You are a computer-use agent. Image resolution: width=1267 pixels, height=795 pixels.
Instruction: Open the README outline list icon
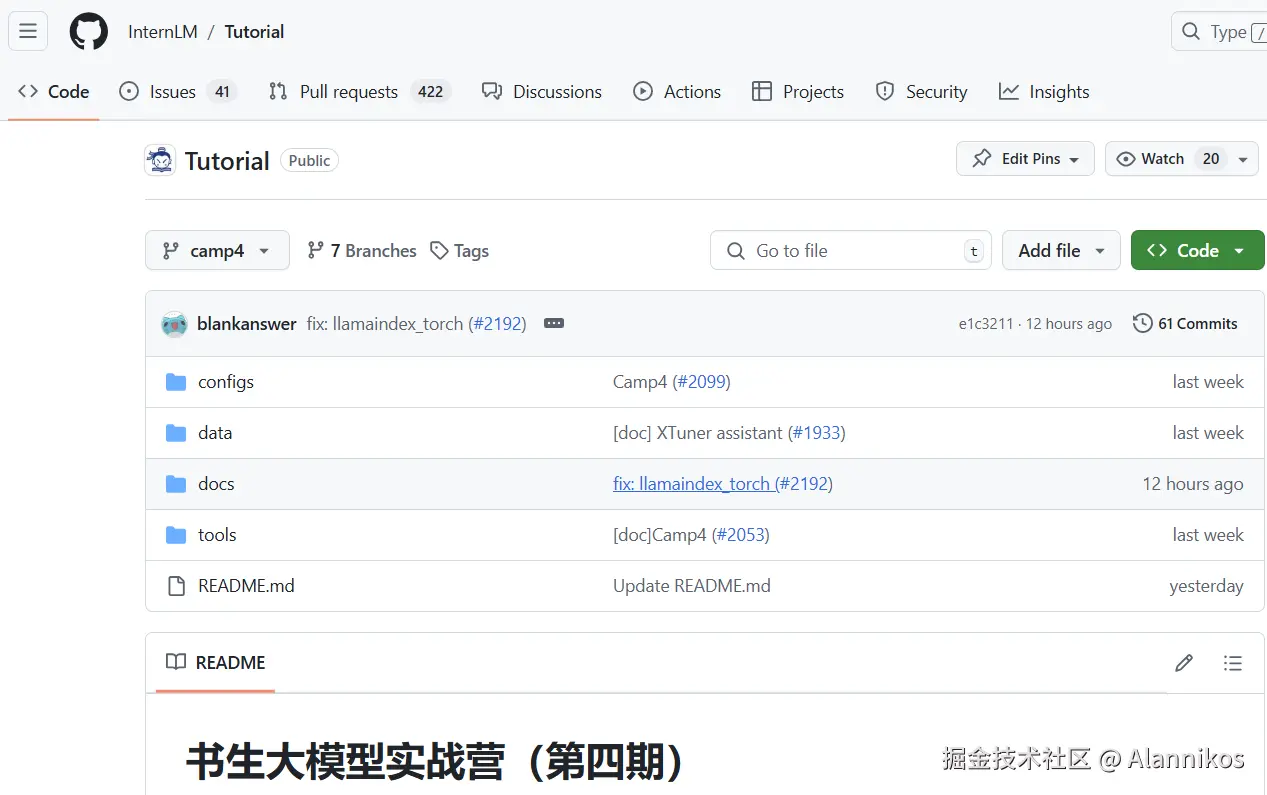click(x=1233, y=662)
